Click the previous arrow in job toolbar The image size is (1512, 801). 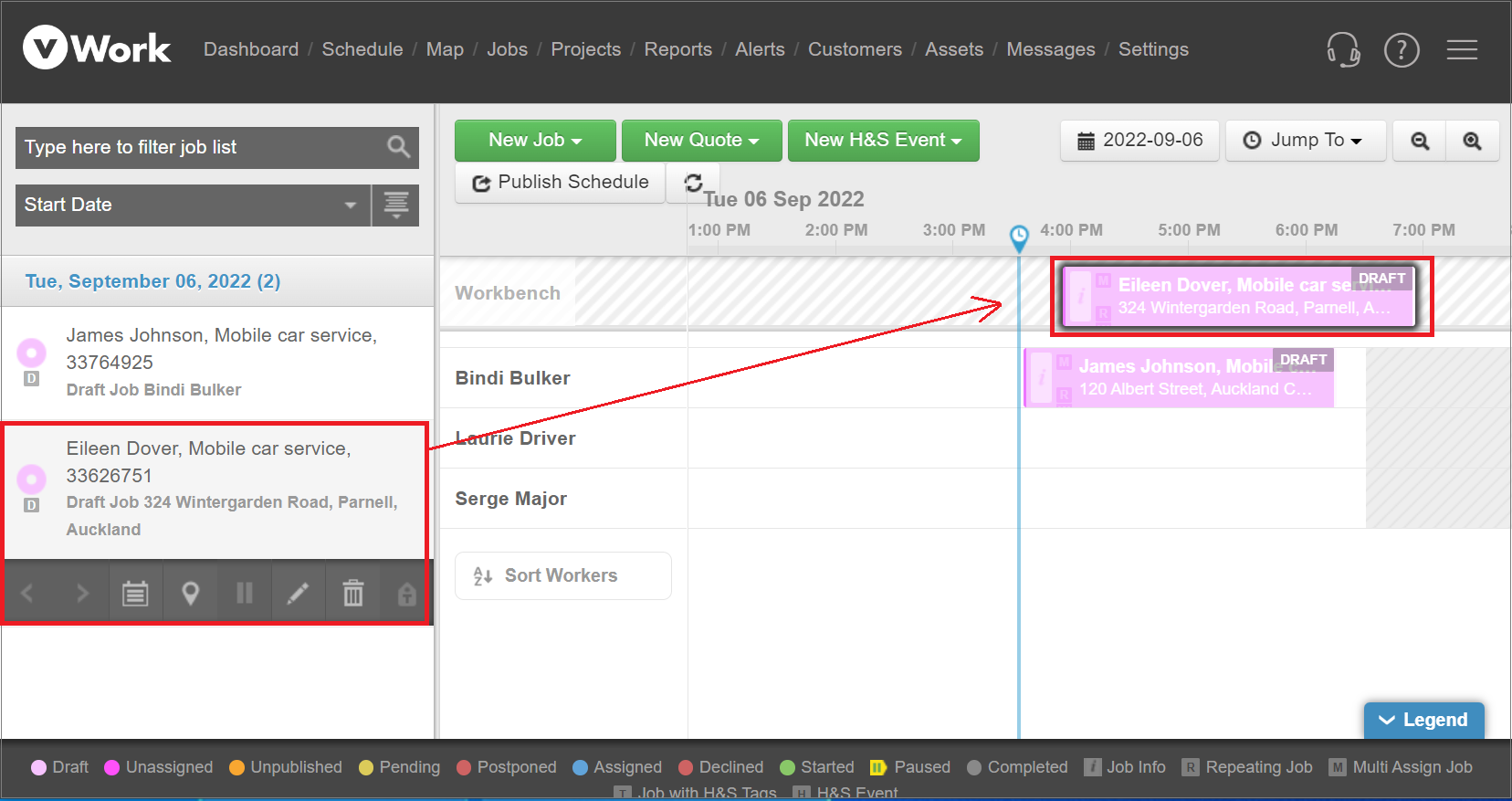pos(27,594)
